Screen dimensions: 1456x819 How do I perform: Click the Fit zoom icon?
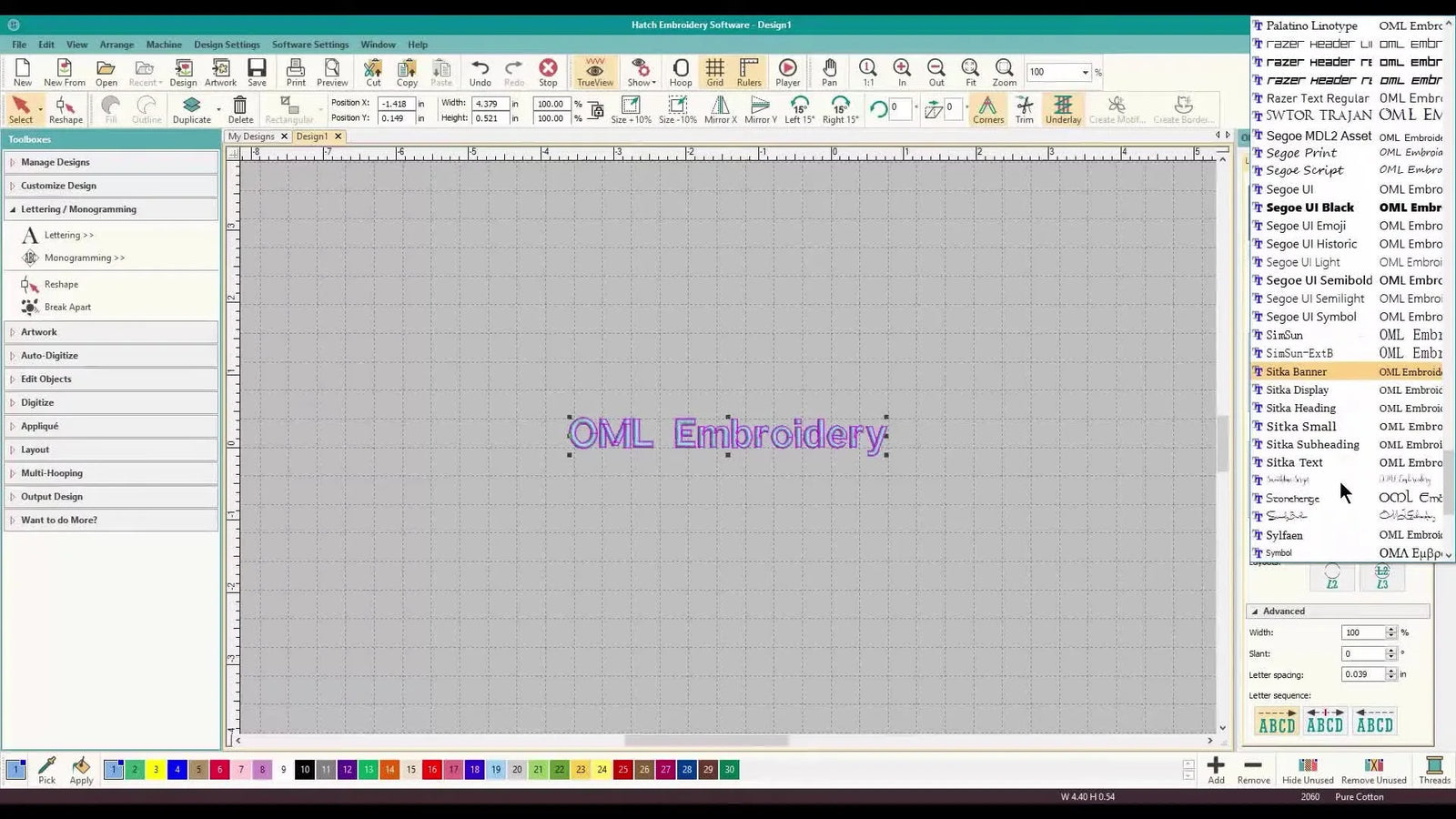[x=970, y=73]
